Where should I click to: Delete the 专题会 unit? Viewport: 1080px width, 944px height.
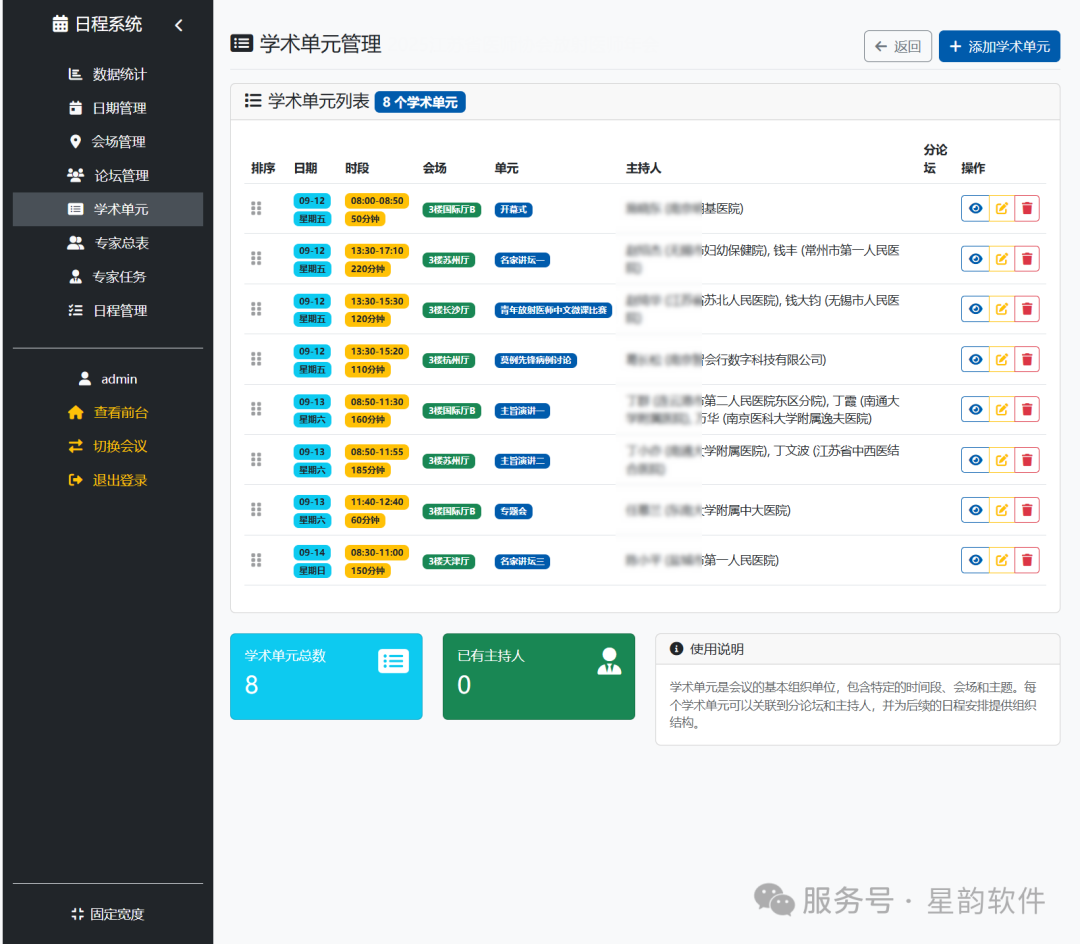[1027, 510]
